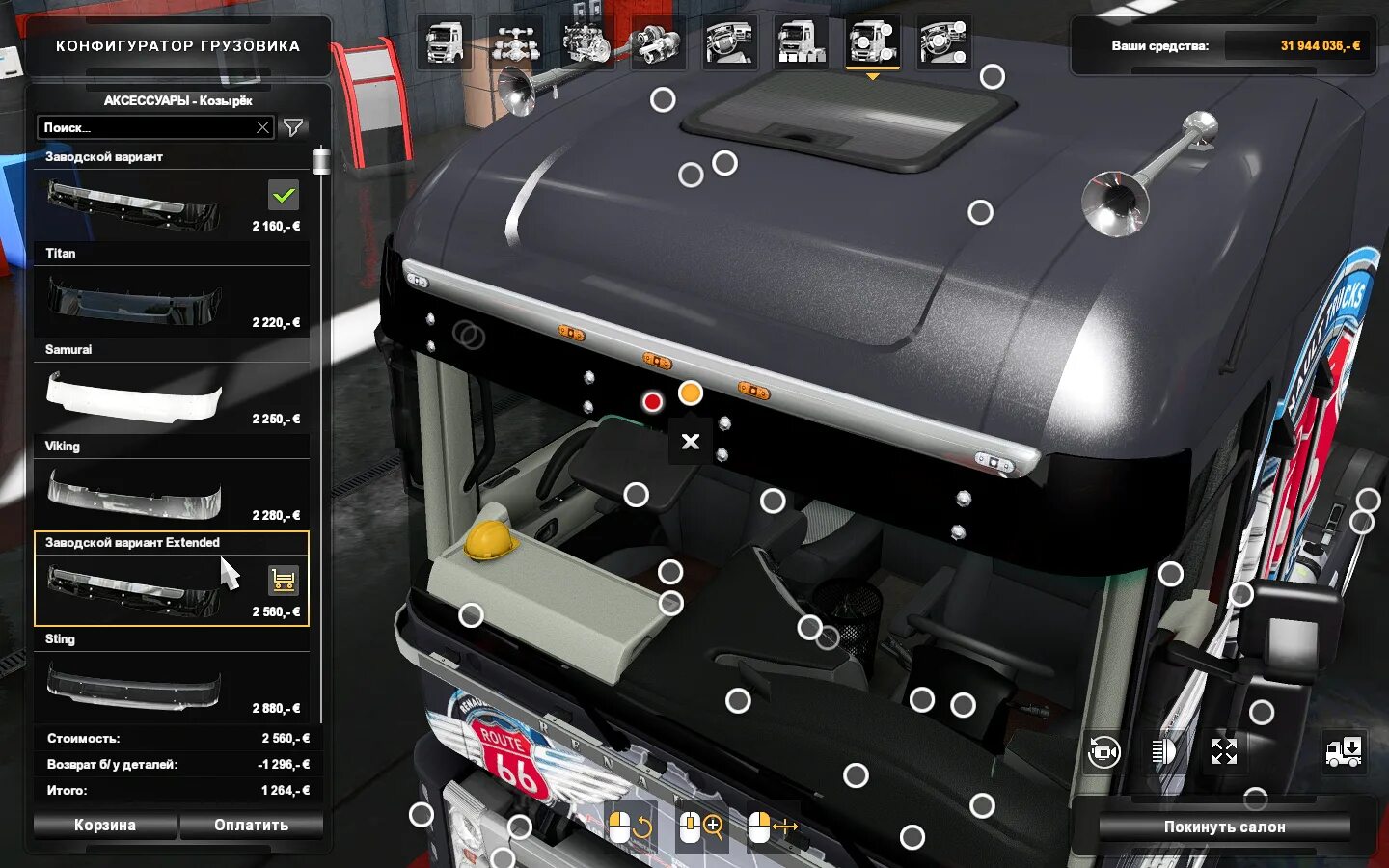
Task: Click the double-ring node at visor left edge
Action: [x=469, y=335]
